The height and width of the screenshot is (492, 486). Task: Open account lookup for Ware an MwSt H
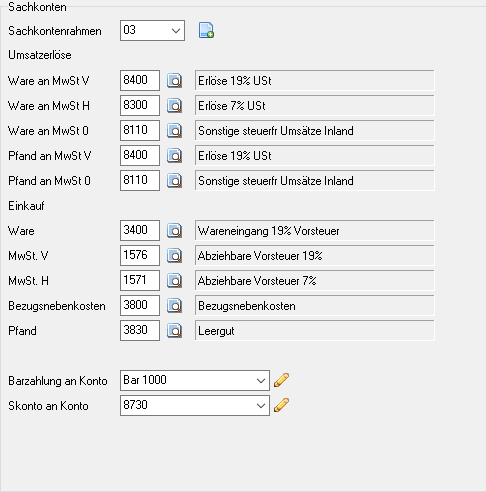coord(174,106)
